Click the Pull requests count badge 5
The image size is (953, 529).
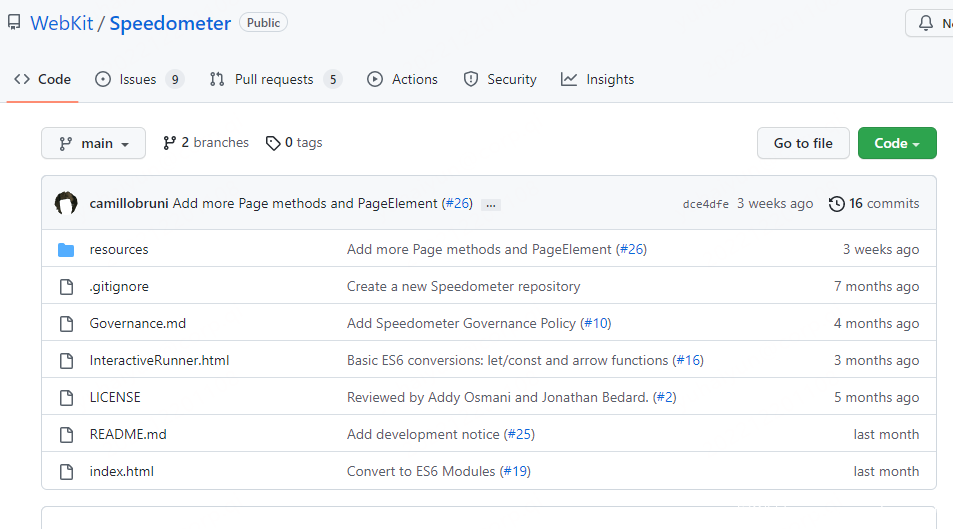point(333,80)
